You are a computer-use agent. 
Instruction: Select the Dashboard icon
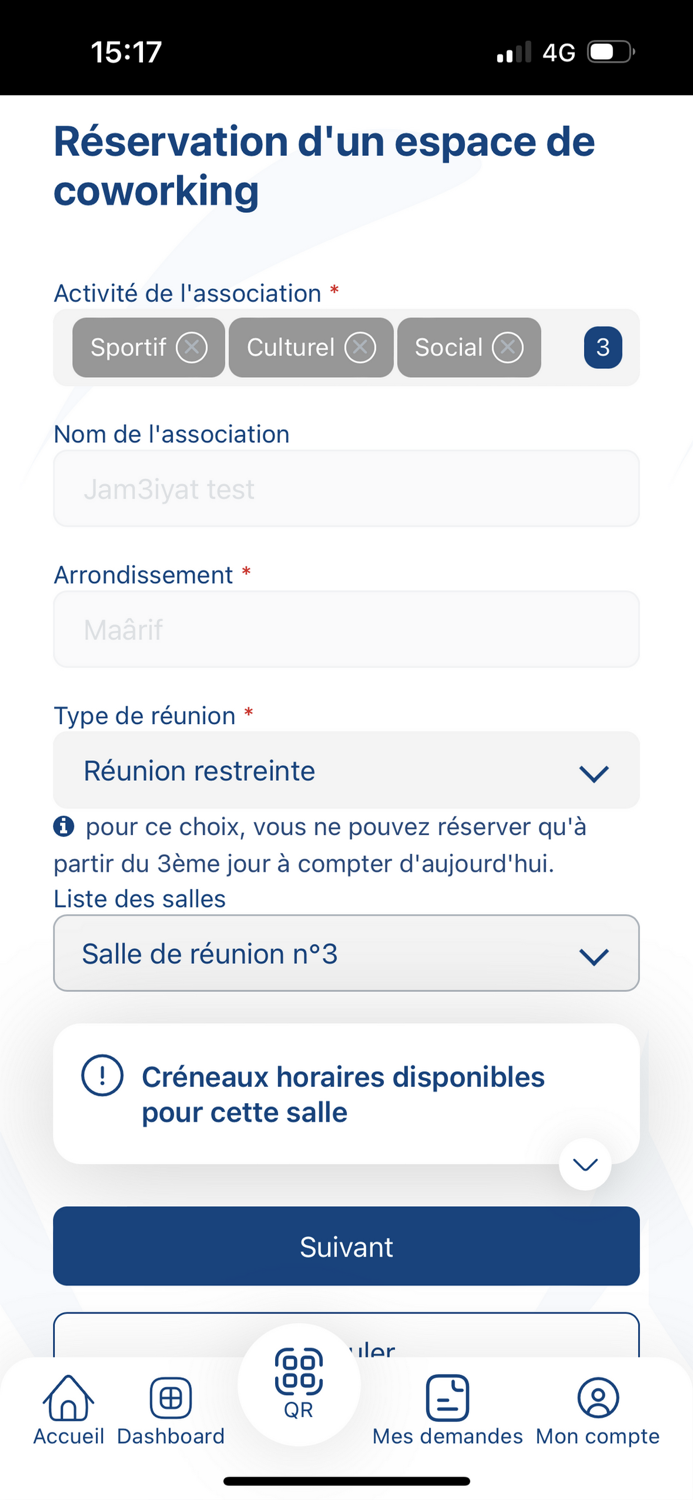tap(170, 1398)
